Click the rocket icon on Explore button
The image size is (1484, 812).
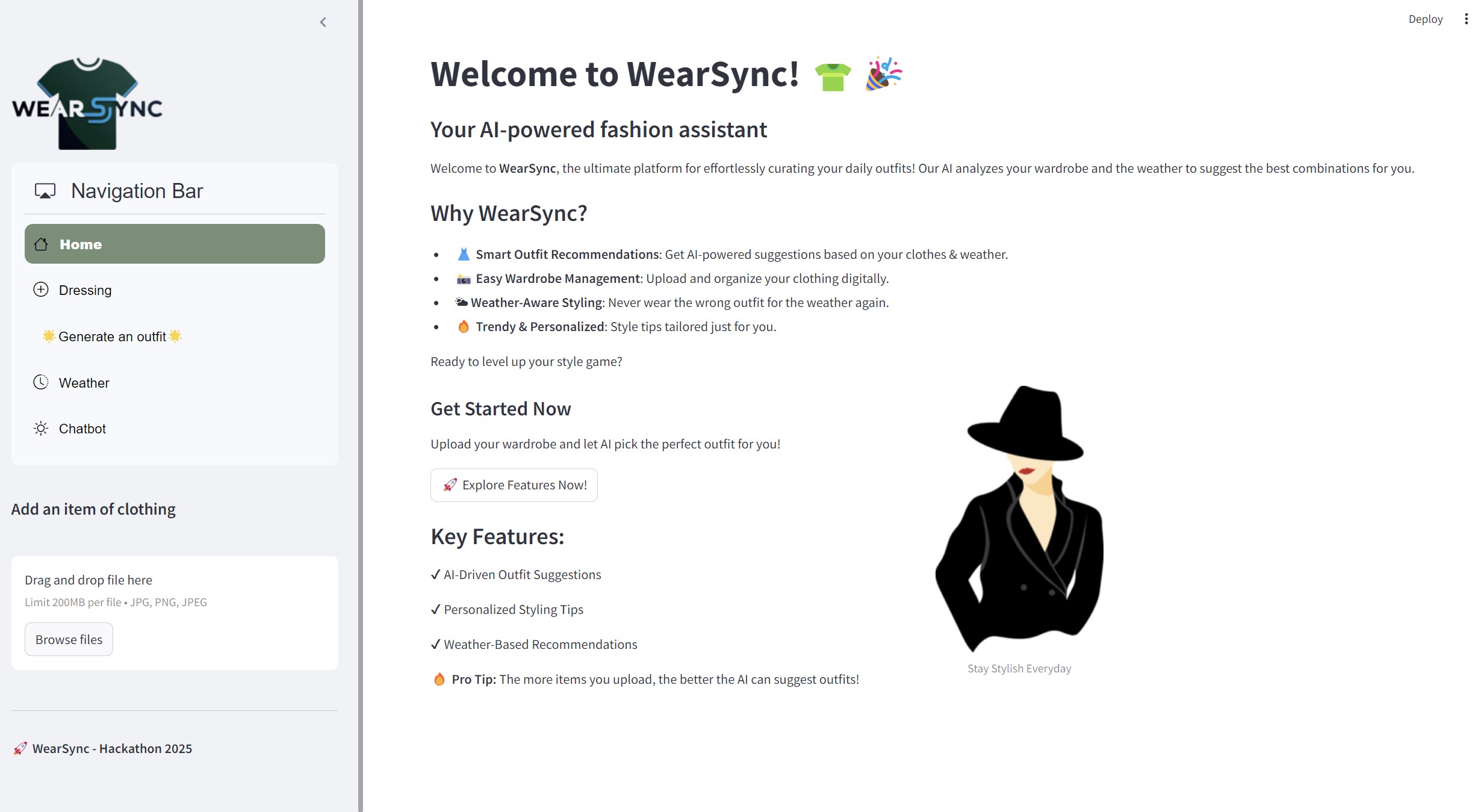pos(450,485)
